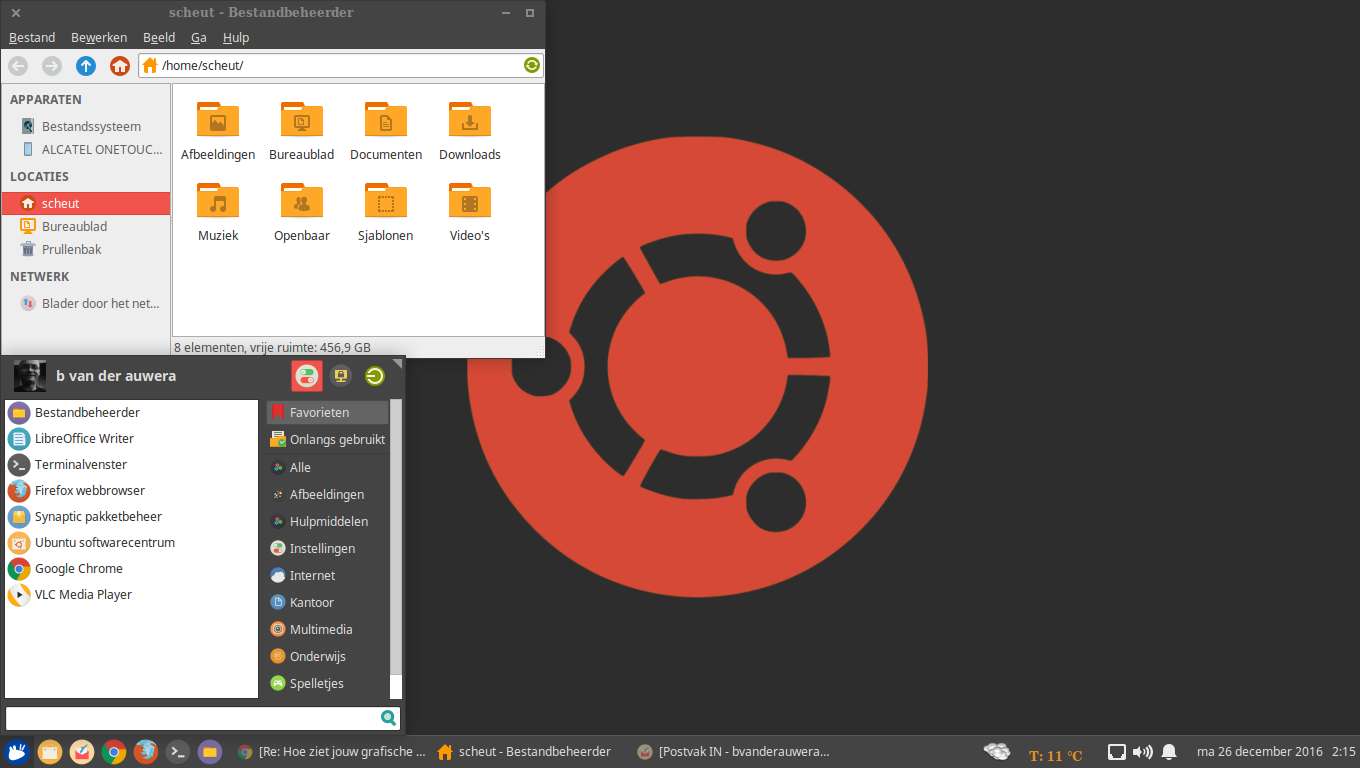This screenshot has width=1360, height=768.
Task: Launch Firefox webbrowser from the menu
Action: coord(131,490)
